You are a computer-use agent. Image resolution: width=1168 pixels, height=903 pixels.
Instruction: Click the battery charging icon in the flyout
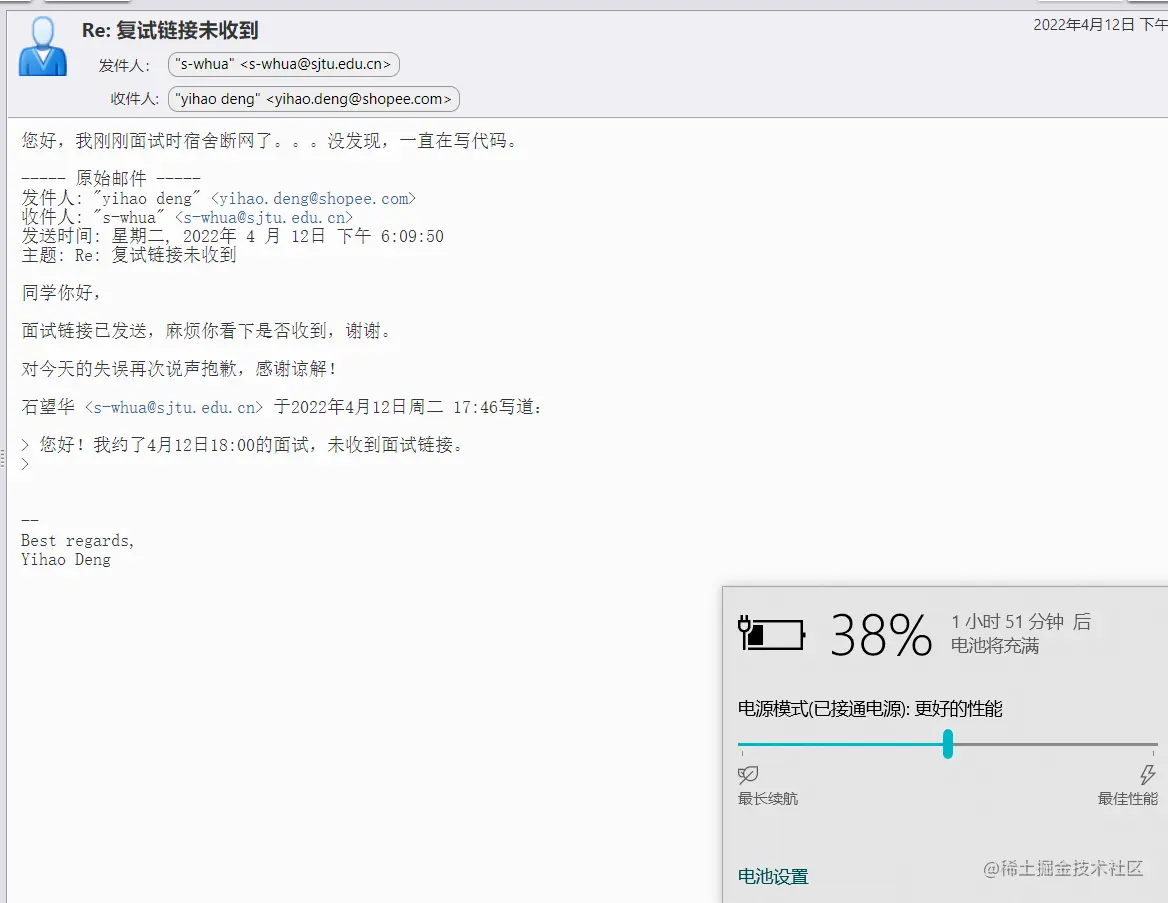click(x=771, y=634)
